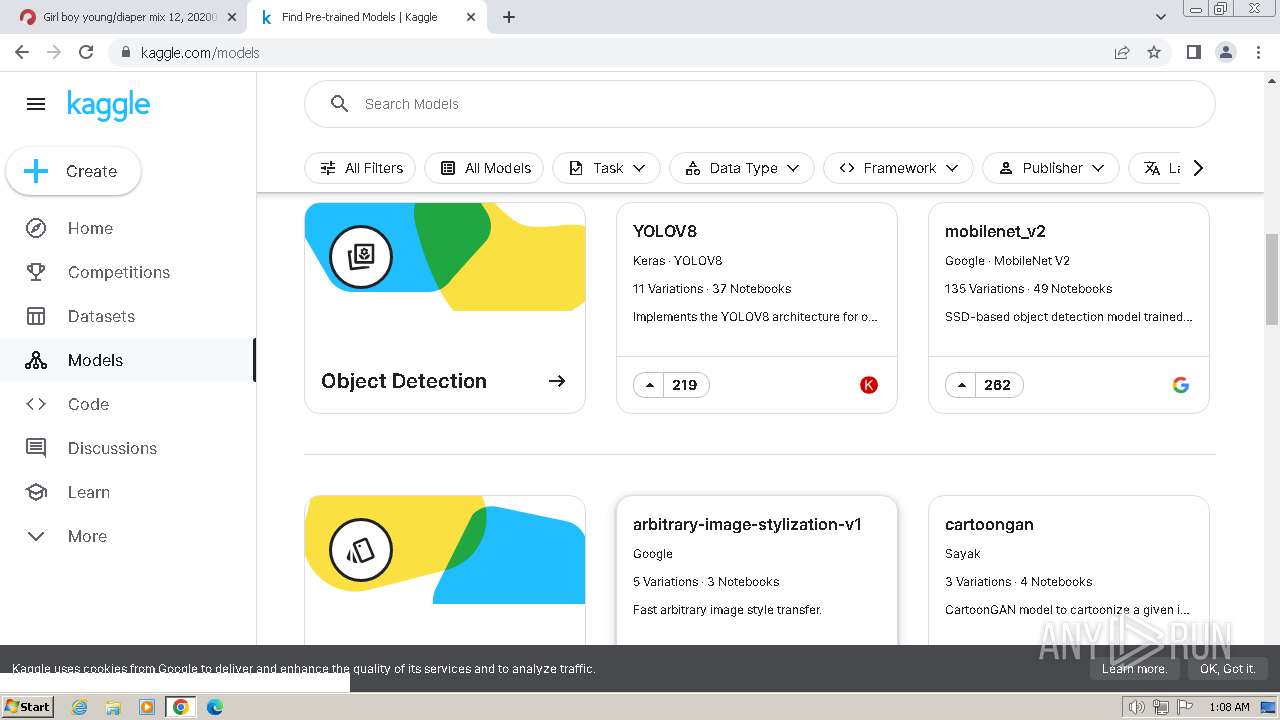
Task: Expand the Data Type dropdown
Action: pos(742,168)
